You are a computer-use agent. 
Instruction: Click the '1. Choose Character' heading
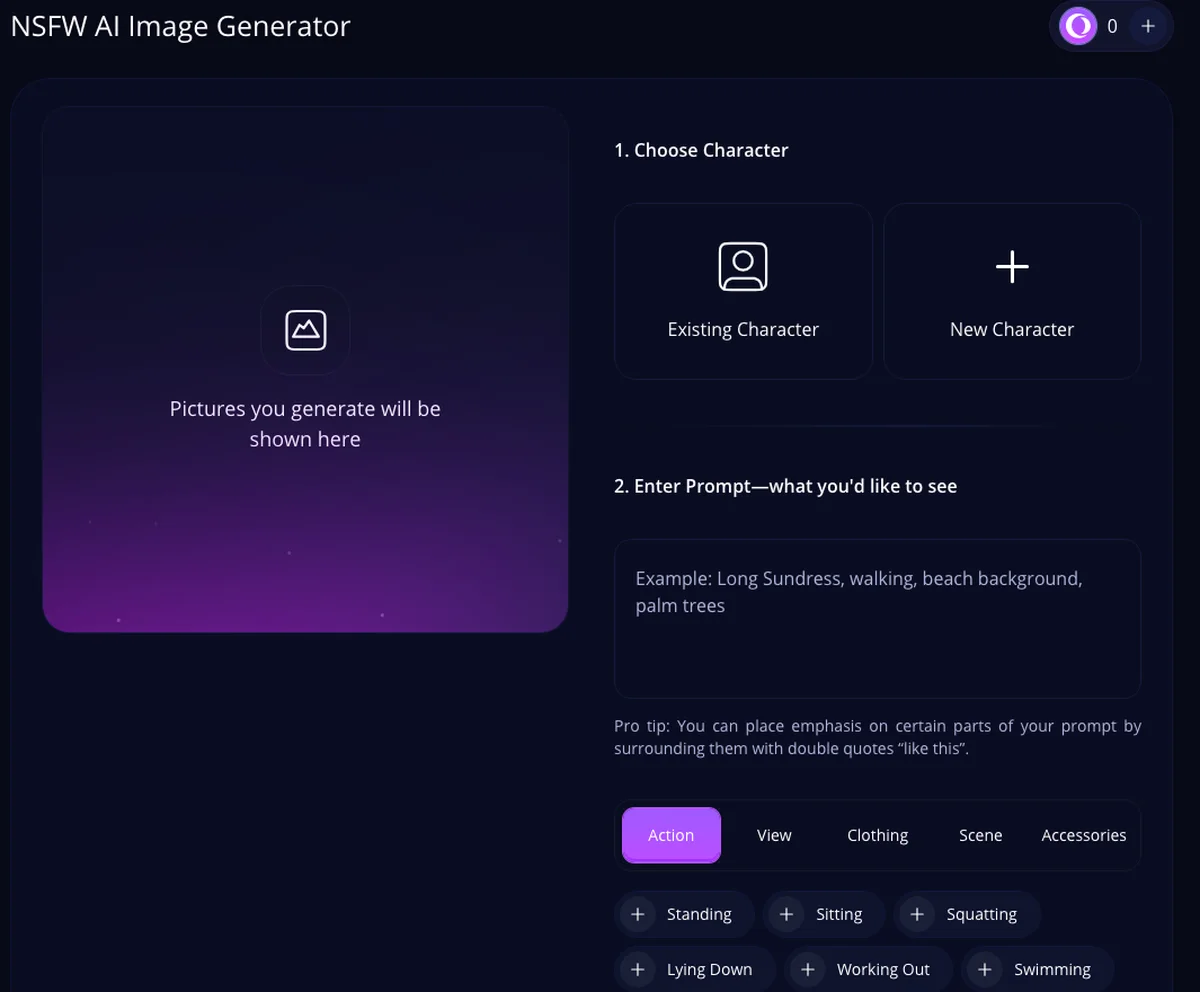[x=701, y=150]
